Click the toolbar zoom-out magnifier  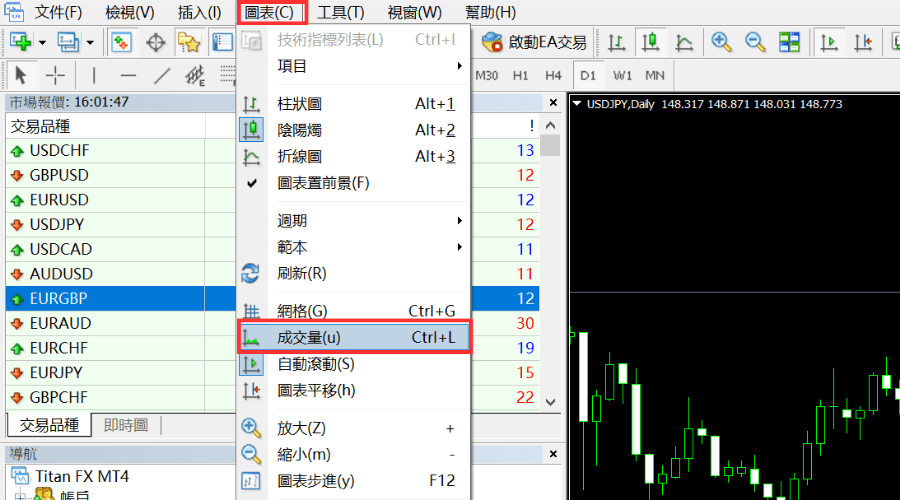[x=755, y=42]
